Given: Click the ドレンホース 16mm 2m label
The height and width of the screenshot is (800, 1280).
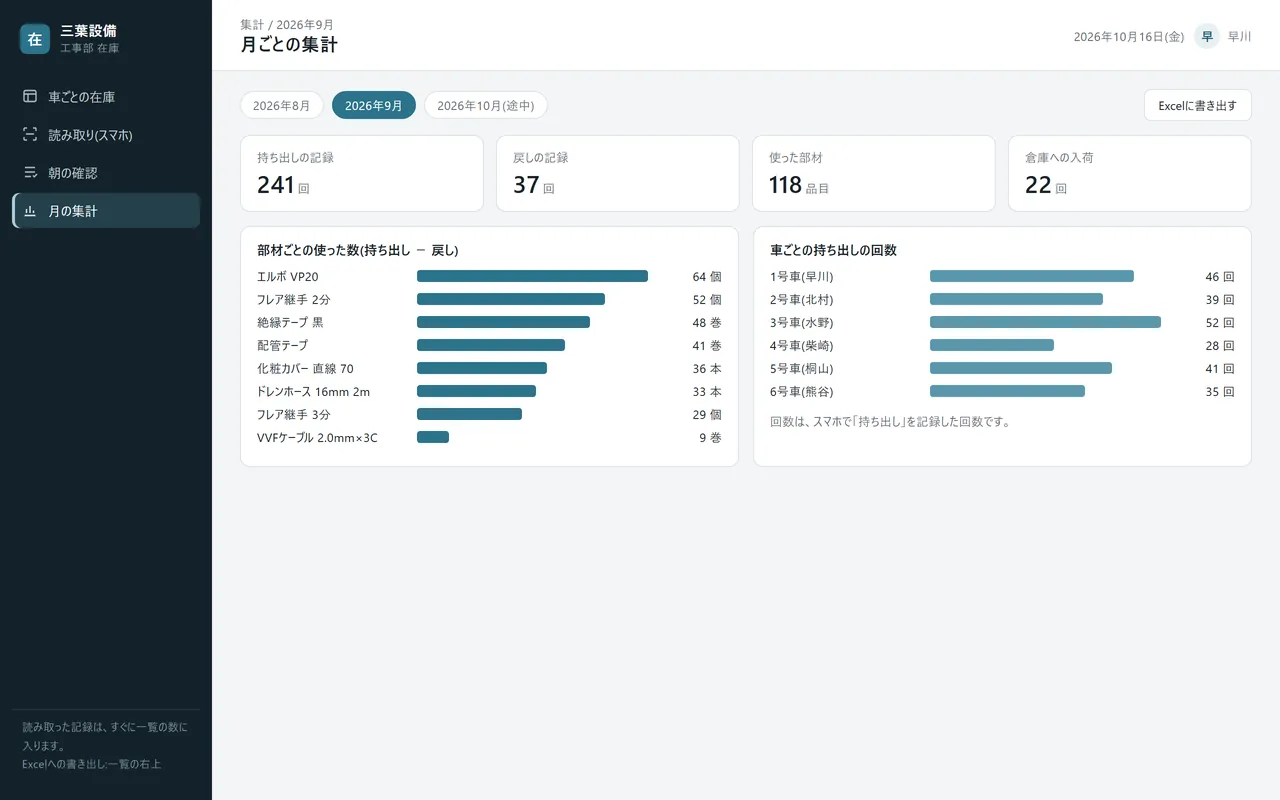Looking at the screenshot, I should (313, 391).
